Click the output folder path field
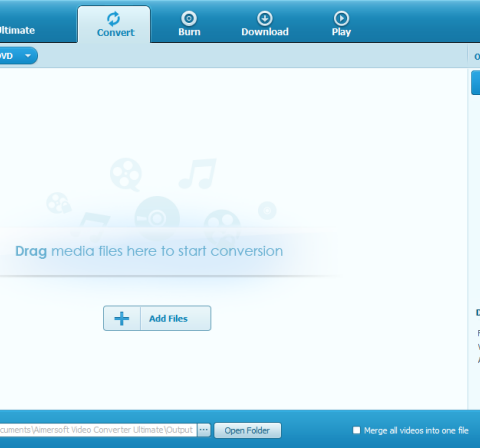Image resolution: width=480 pixels, height=448 pixels. (x=98, y=430)
